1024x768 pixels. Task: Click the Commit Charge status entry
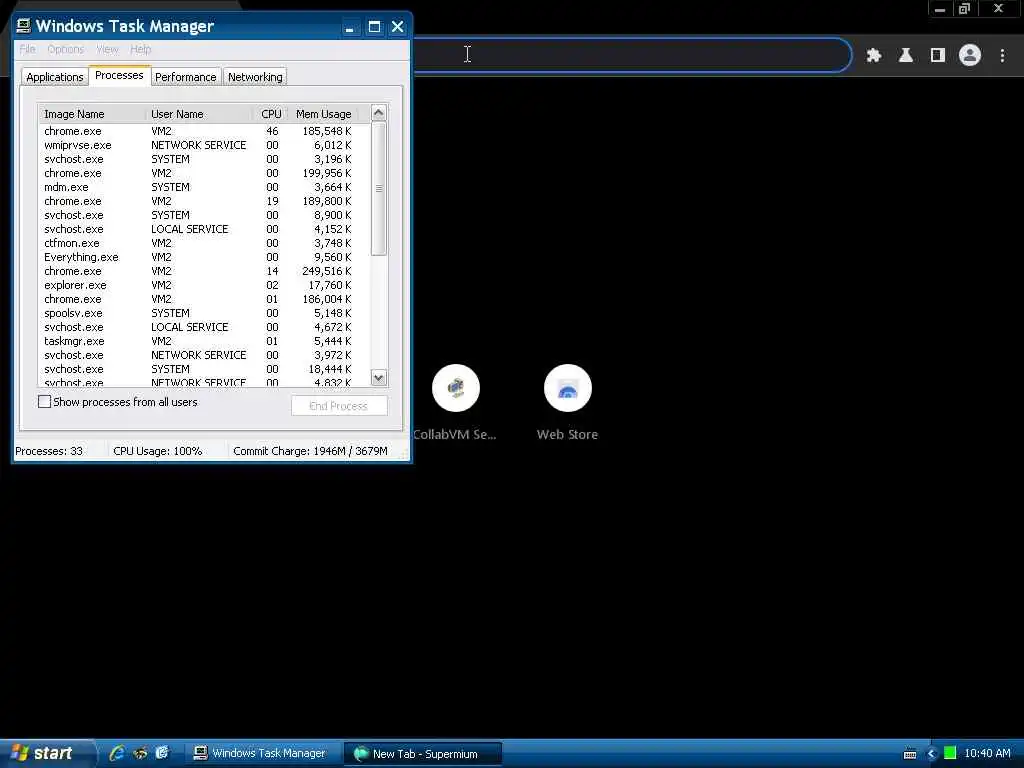(310, 451)
